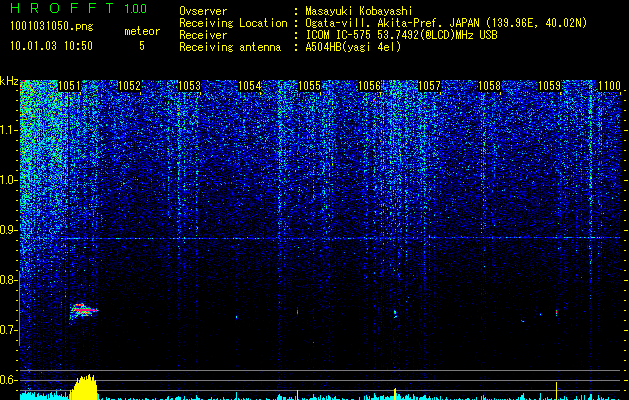Click the Receiving antenna label
Image resolution: width=629 pixels, height=400 pixels.
point(230,47)
